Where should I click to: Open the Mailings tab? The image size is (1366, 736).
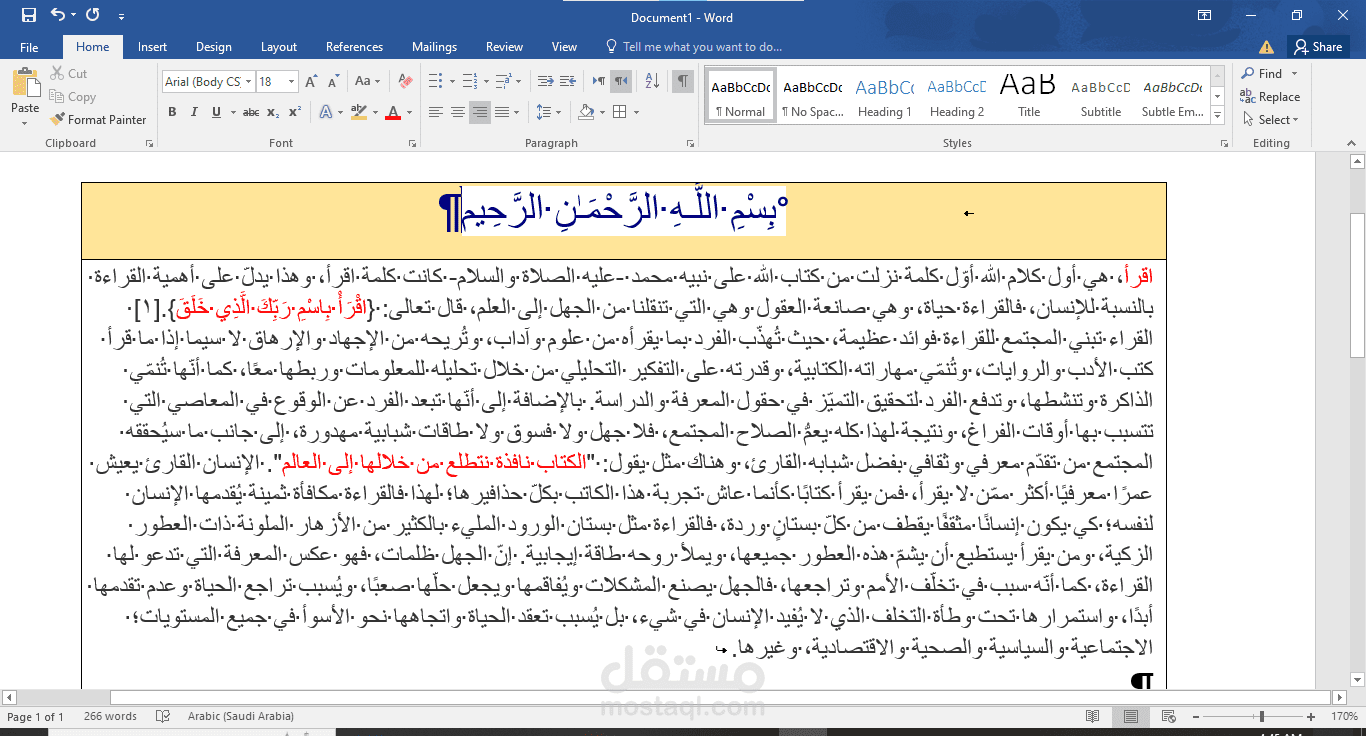point(434,47)
